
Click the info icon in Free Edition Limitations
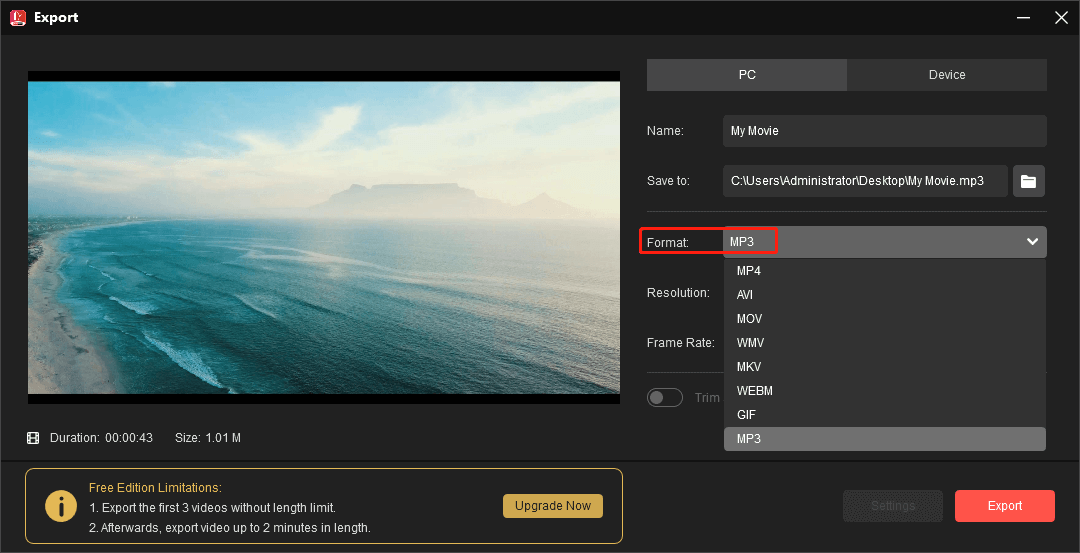[61, 506]
